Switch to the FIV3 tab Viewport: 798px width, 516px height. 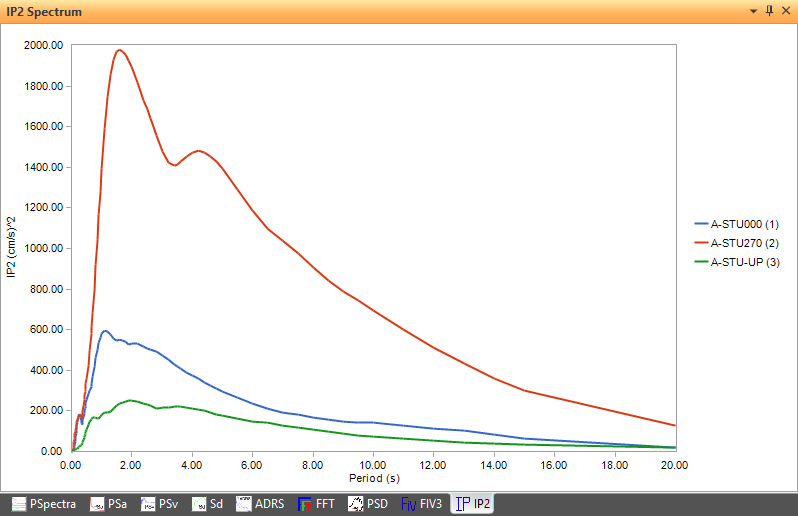(424, 504)
